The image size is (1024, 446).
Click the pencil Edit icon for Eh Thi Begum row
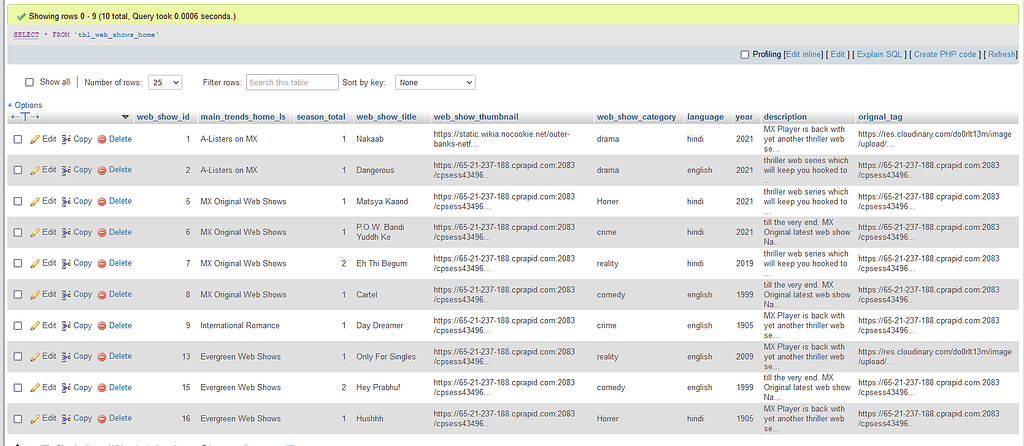tap(35, 263)
